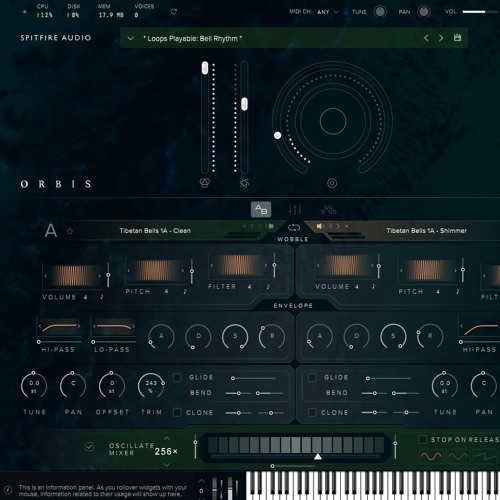Select the sawtooth wave oscillator shape
This screenshot has height=500, width=500.
point(484,456)
